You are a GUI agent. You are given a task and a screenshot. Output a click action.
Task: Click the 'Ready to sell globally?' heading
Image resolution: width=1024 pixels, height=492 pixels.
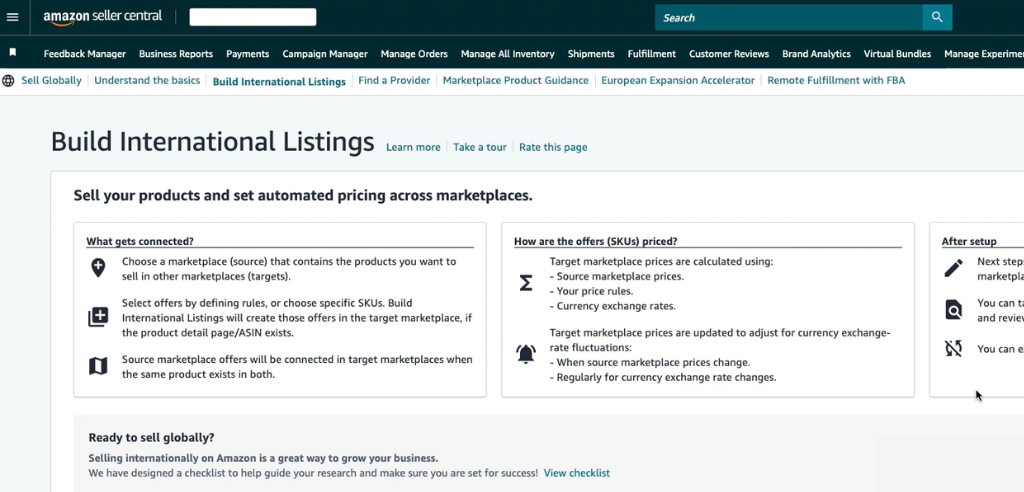click(x=152, y=438)
